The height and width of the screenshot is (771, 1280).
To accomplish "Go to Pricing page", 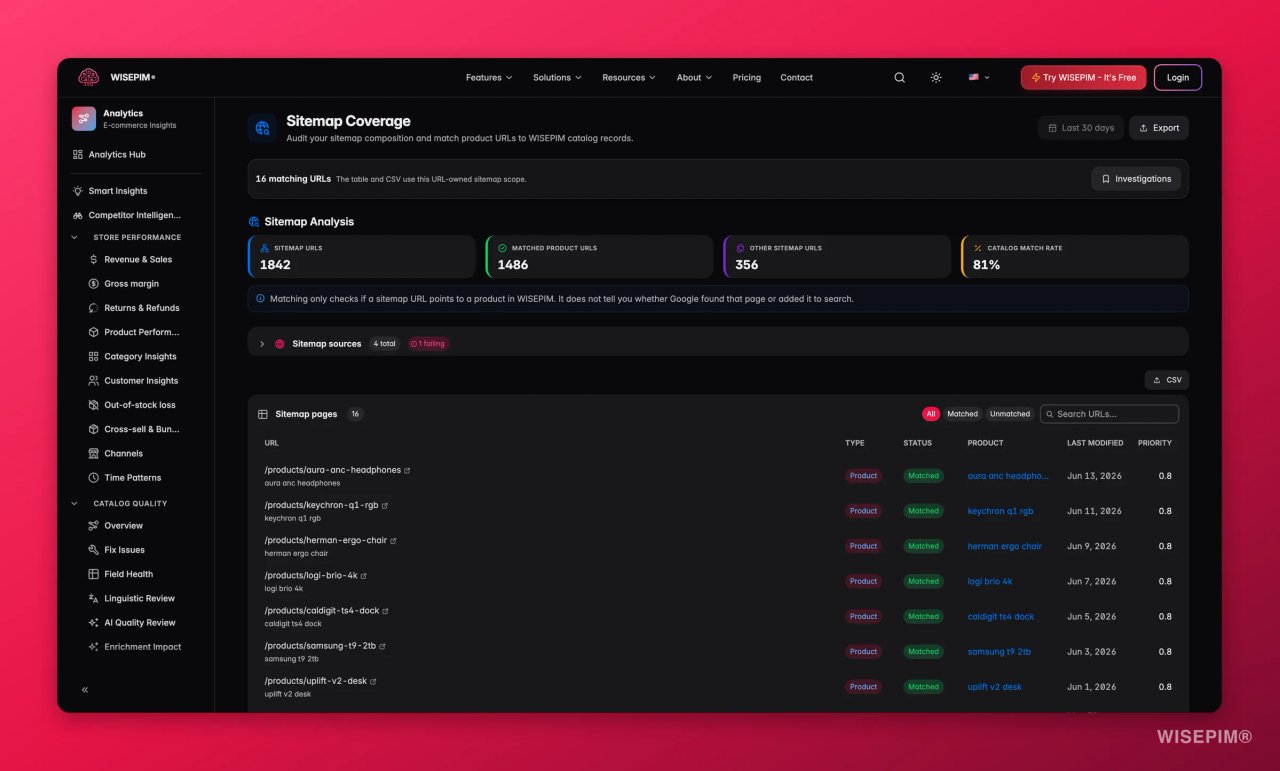I will click(746, 77).
